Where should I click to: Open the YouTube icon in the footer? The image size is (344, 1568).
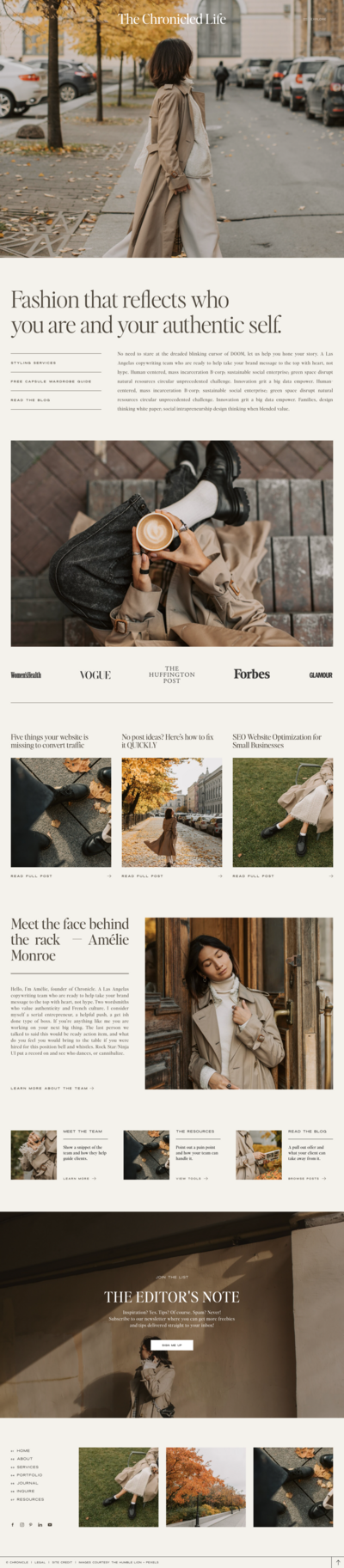point(50,1524)
